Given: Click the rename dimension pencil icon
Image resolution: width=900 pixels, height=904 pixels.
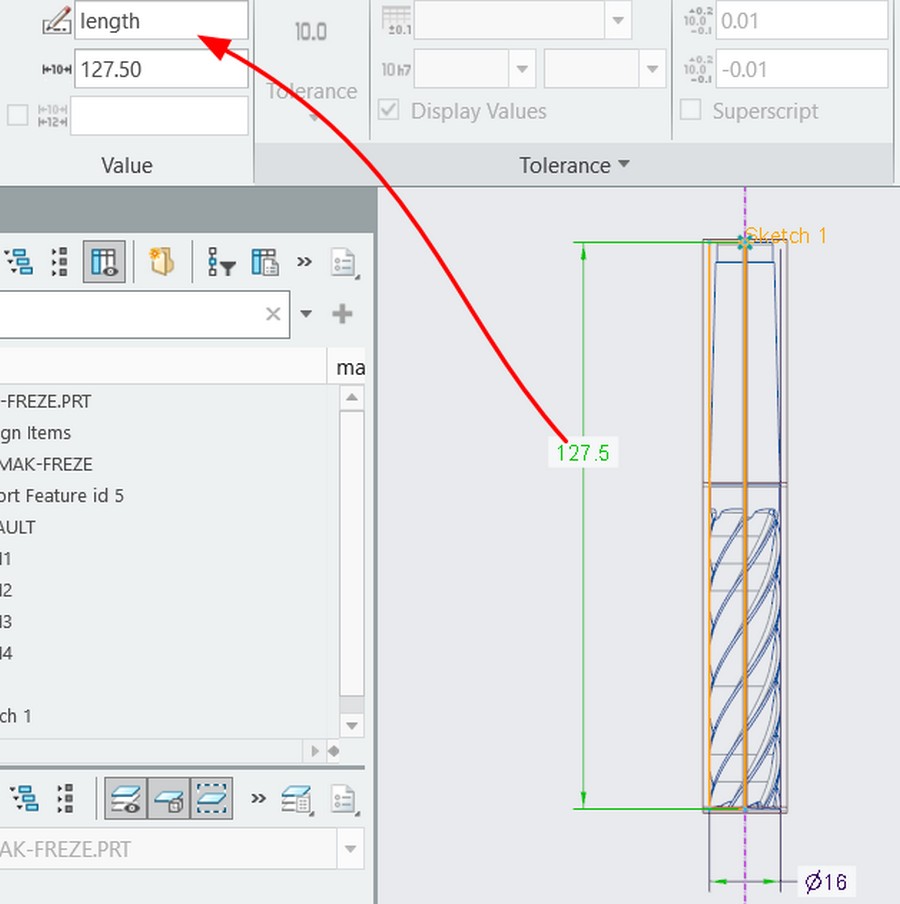Looking at the screenshot, I should pos(57,21).
